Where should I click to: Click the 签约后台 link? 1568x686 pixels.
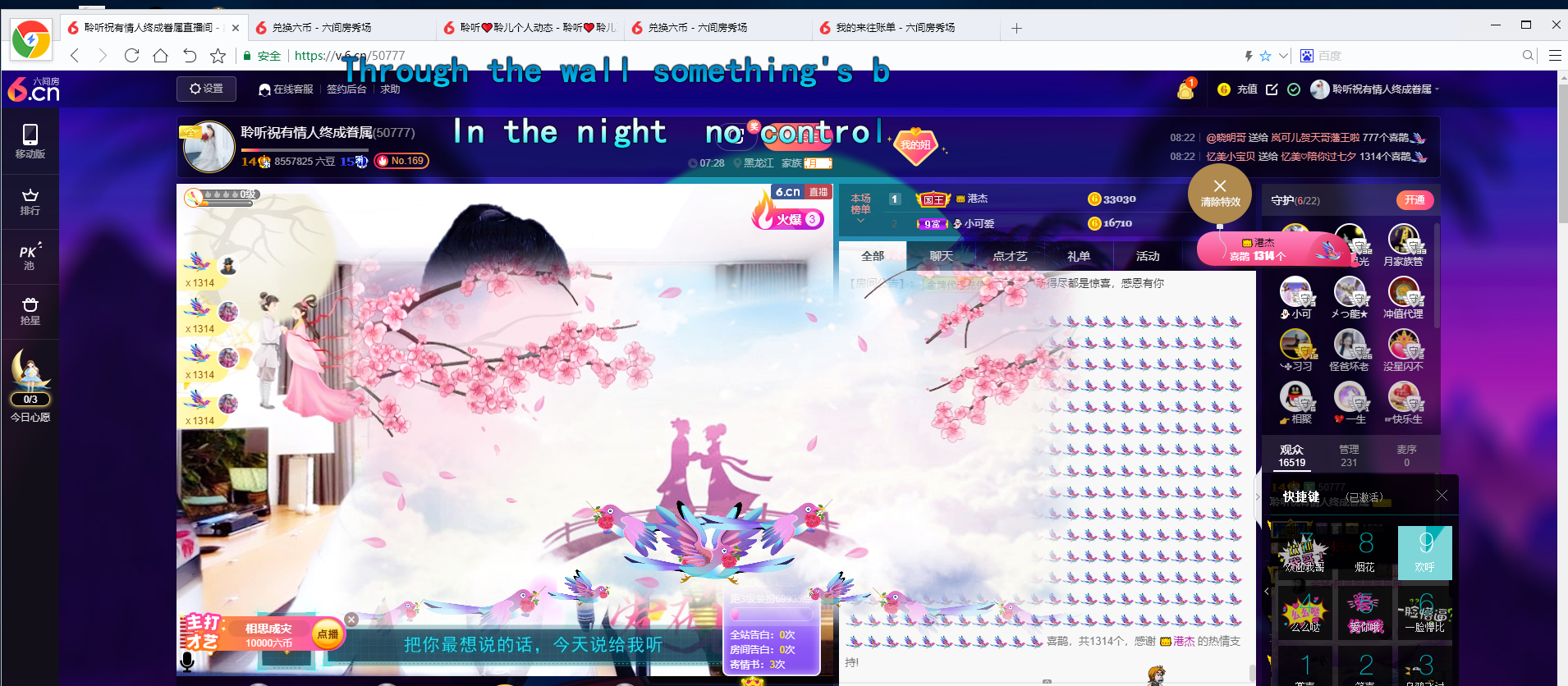click(x=346, y=89)
